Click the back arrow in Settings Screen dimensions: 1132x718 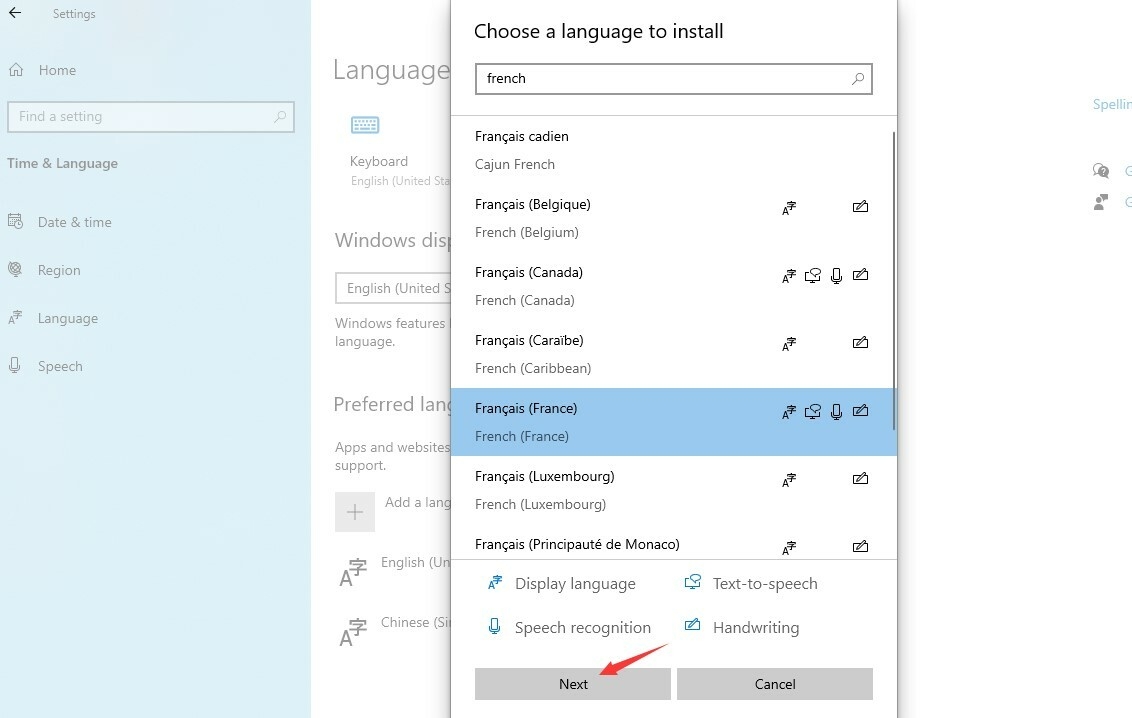click(15, 14)
